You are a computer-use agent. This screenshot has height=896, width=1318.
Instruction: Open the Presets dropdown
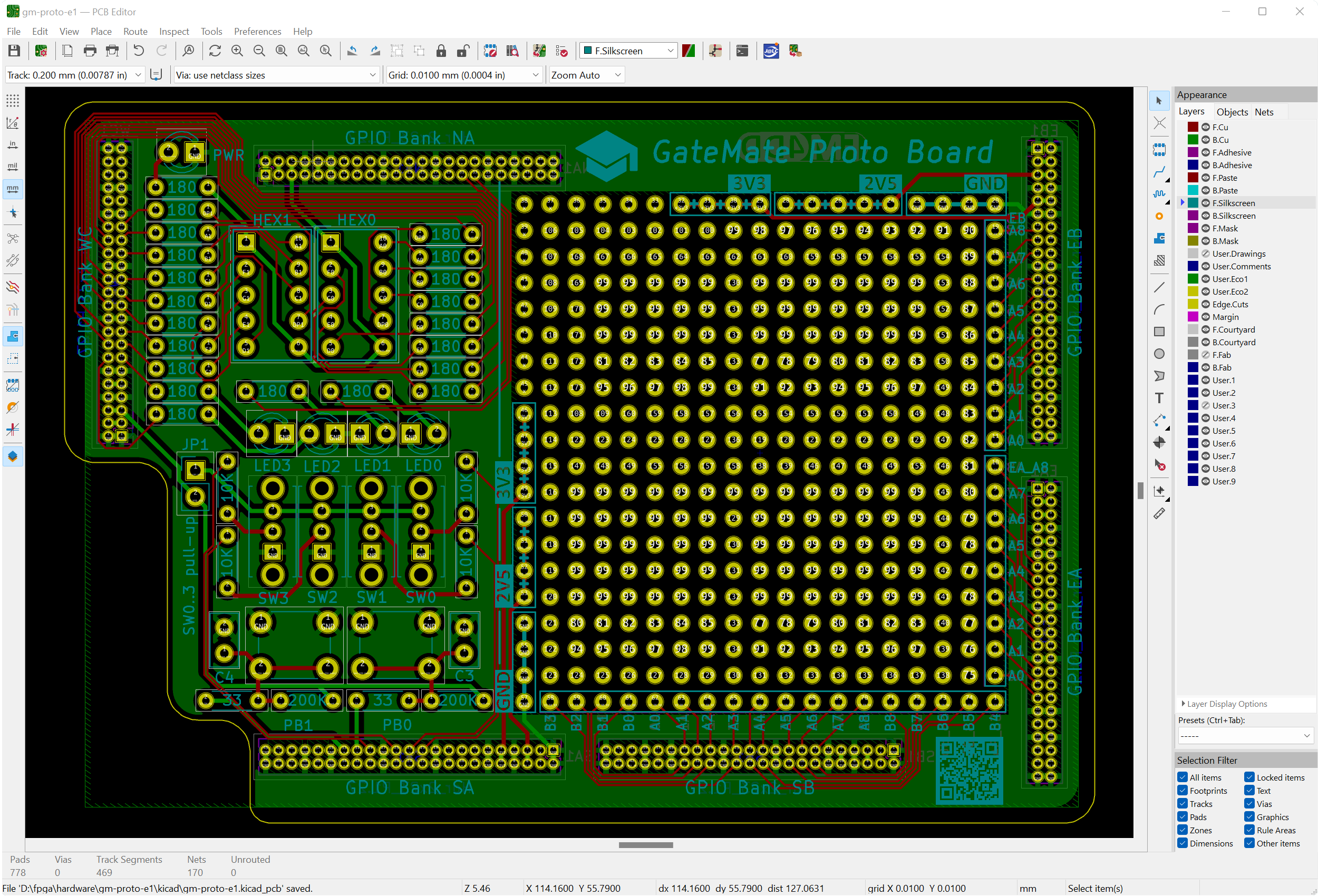point(1245,736)
